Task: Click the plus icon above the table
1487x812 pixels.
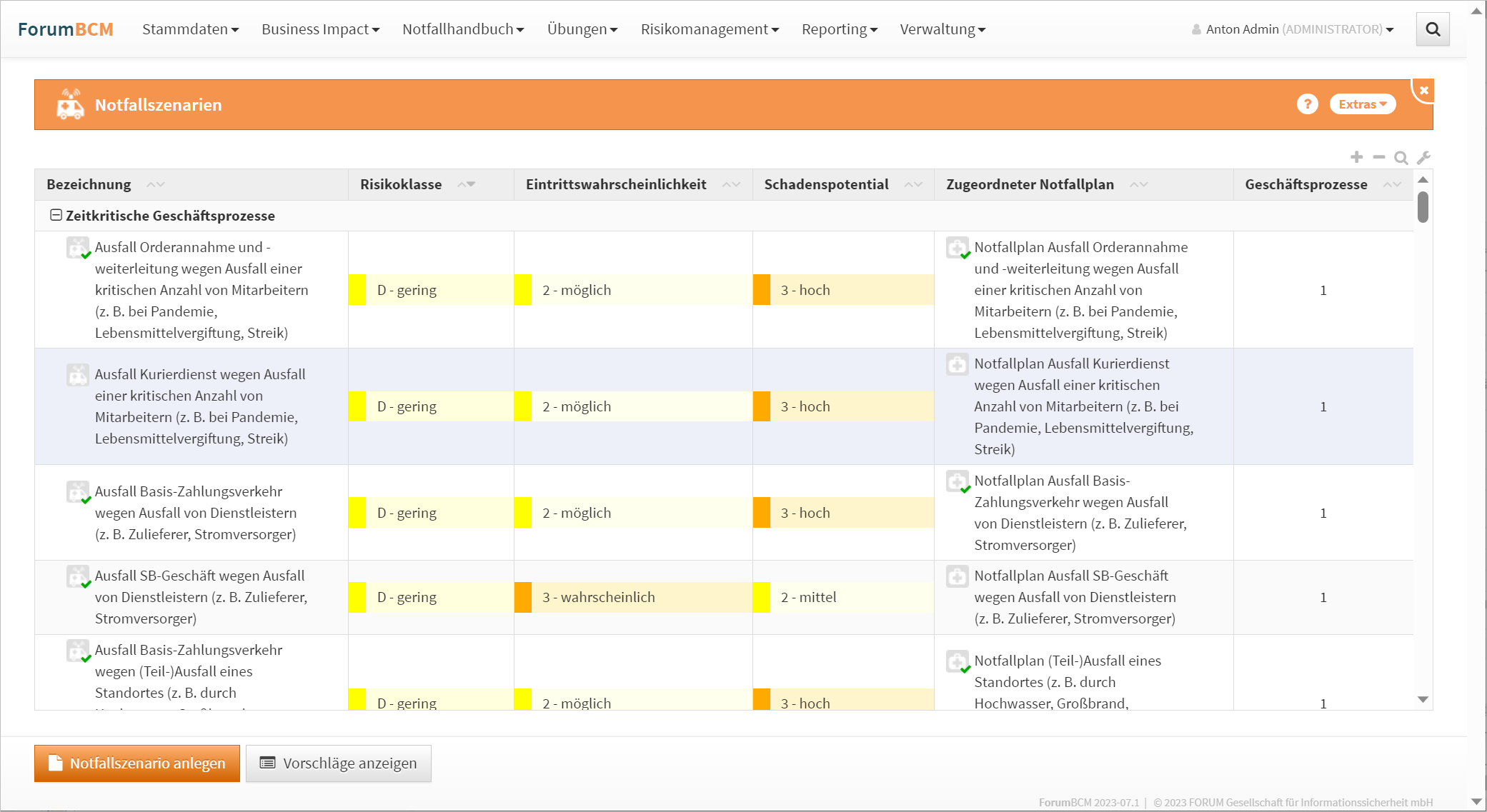Action: point(1356,157)
